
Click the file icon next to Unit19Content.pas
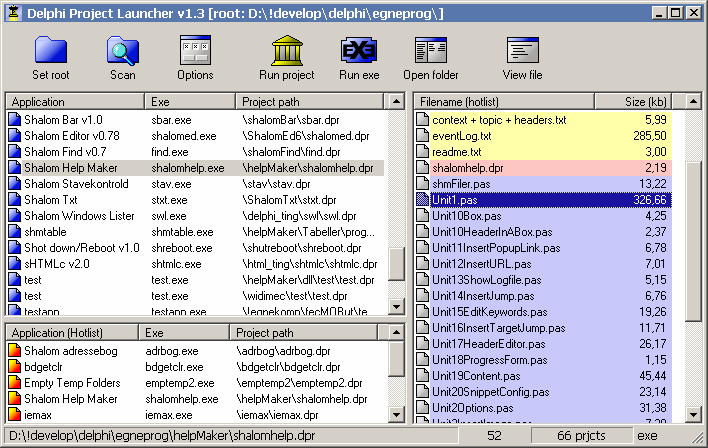(x=422, y=376)
